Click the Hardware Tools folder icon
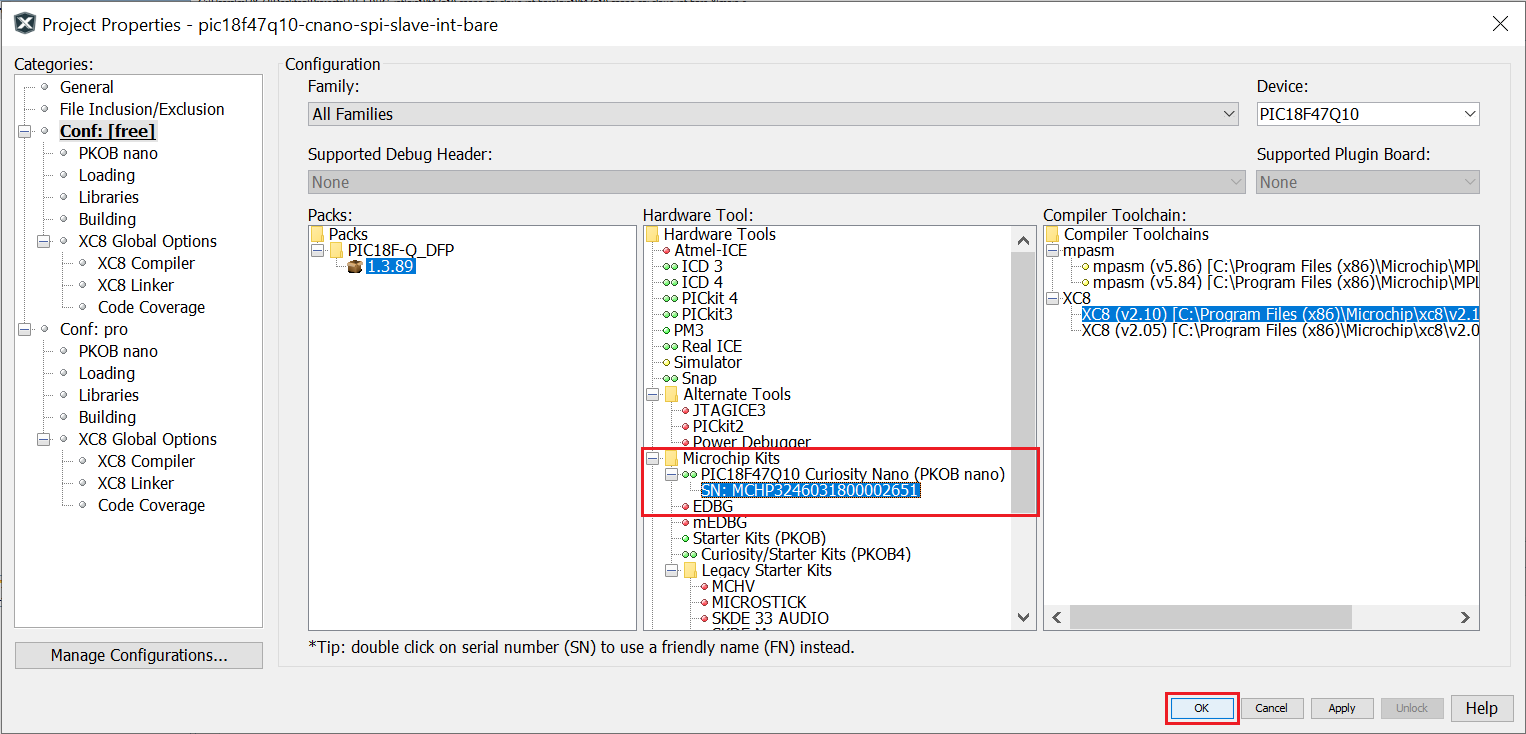This screenshot has width=1526, height=734. (653, 234)
